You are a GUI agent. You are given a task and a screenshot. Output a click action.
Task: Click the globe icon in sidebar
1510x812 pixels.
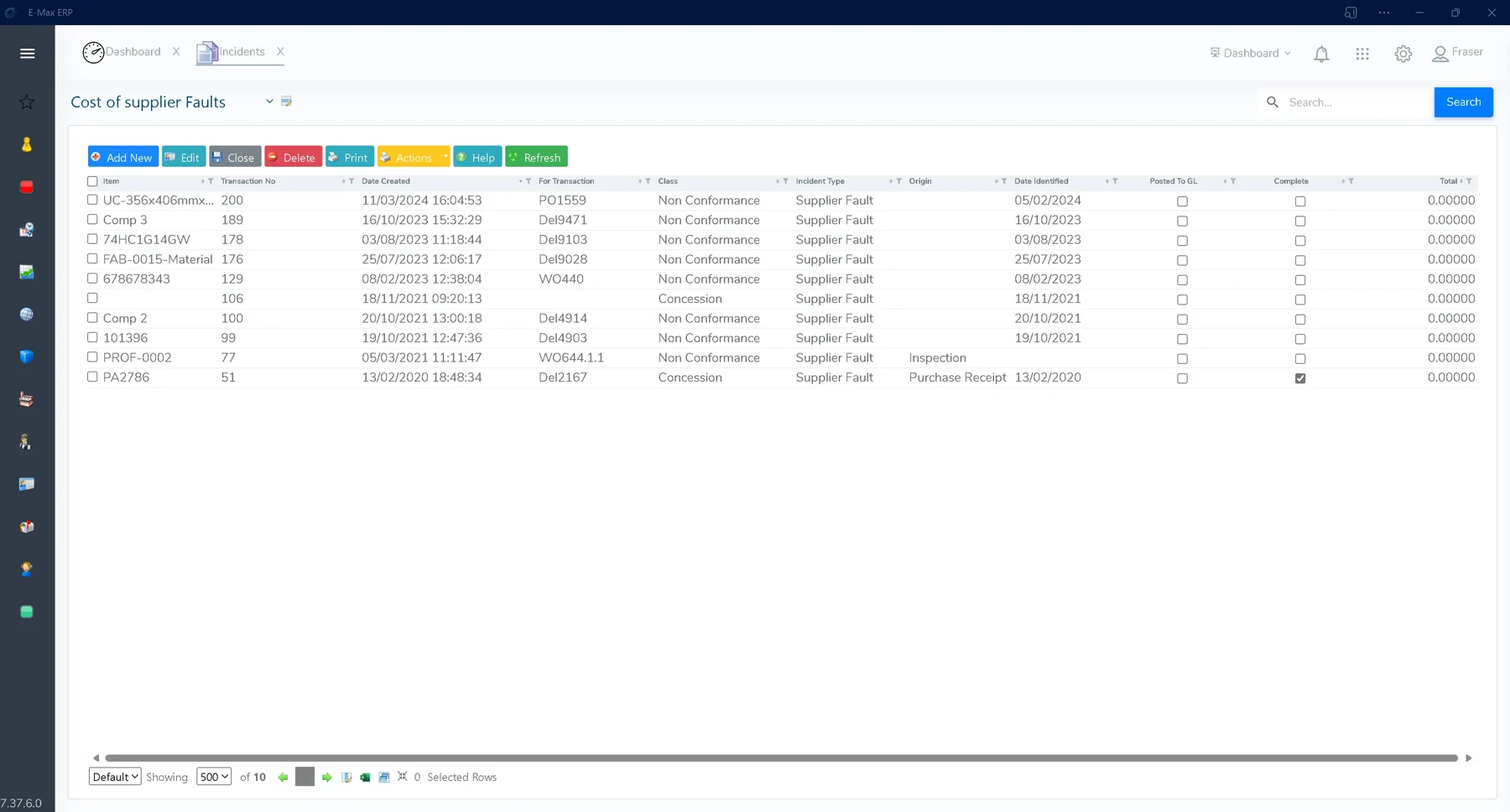click(x=27, y=315)
